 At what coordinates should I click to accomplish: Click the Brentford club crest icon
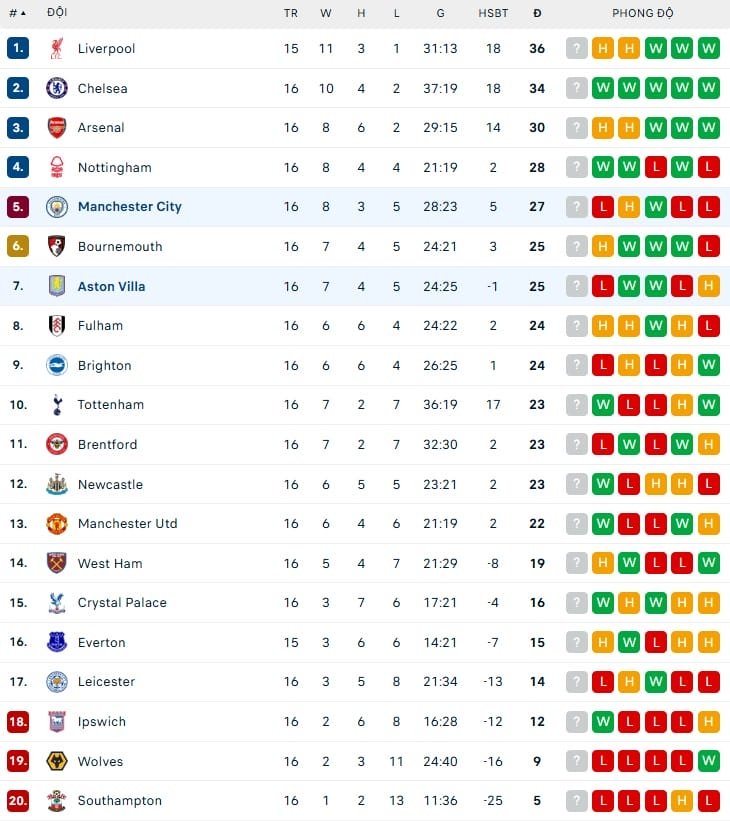tap(57, 444)
